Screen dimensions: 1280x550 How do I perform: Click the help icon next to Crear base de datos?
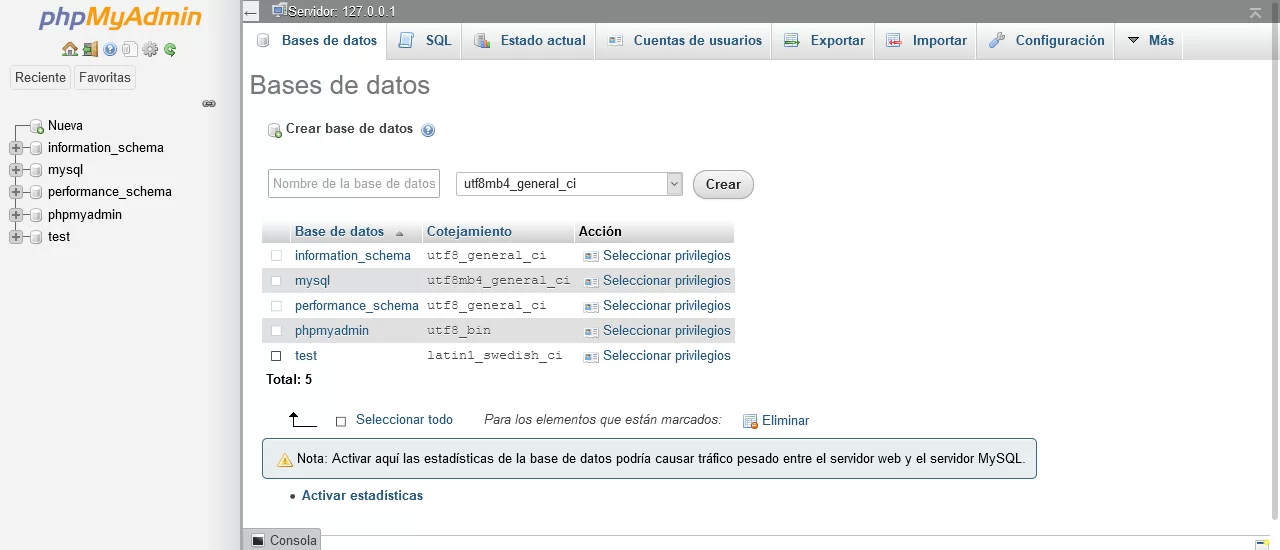coord(428,130)
